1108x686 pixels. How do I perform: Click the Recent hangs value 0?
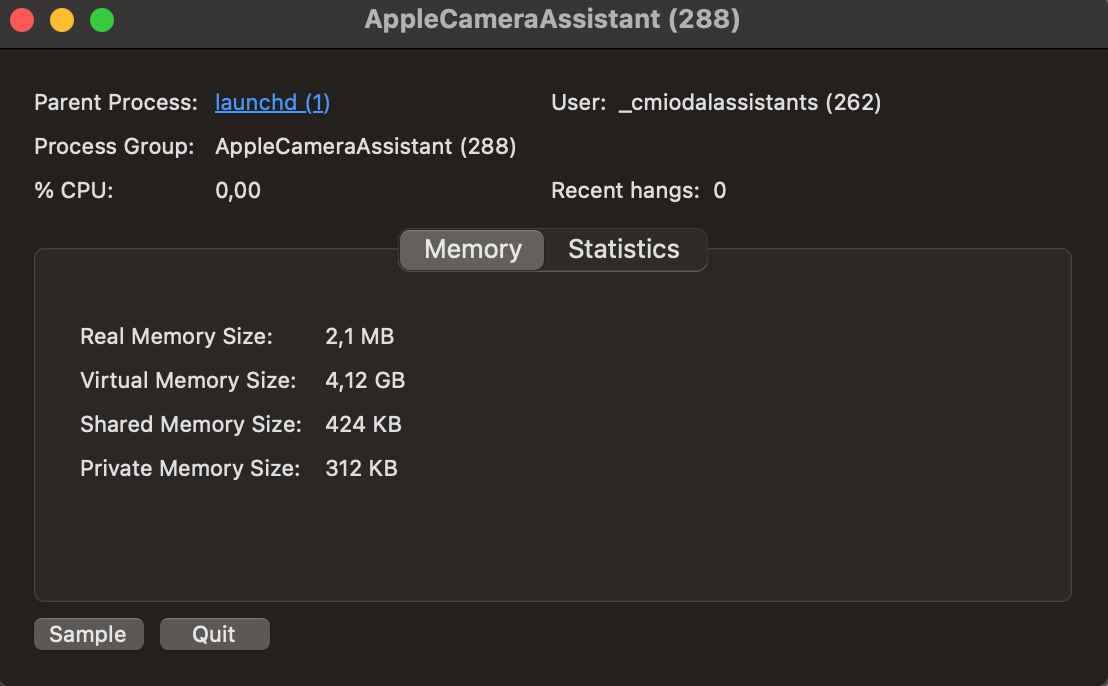pos(719,191)
